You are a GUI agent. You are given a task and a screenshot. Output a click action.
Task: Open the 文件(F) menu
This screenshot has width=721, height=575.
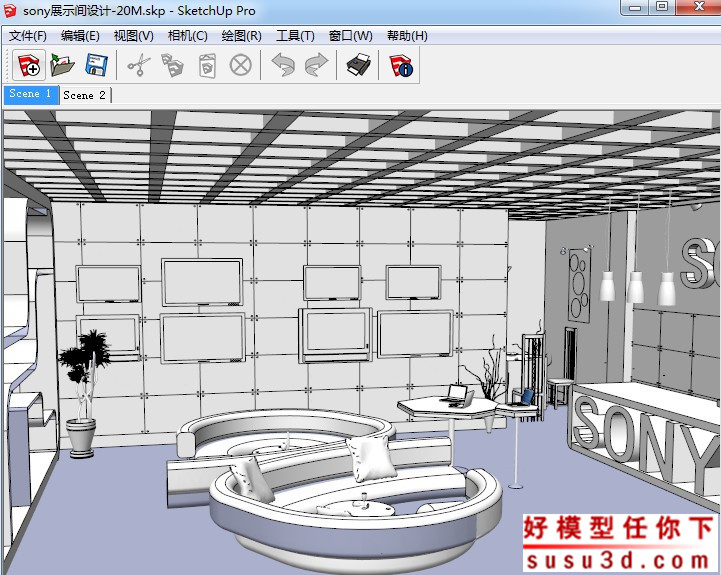pos(28,36)
